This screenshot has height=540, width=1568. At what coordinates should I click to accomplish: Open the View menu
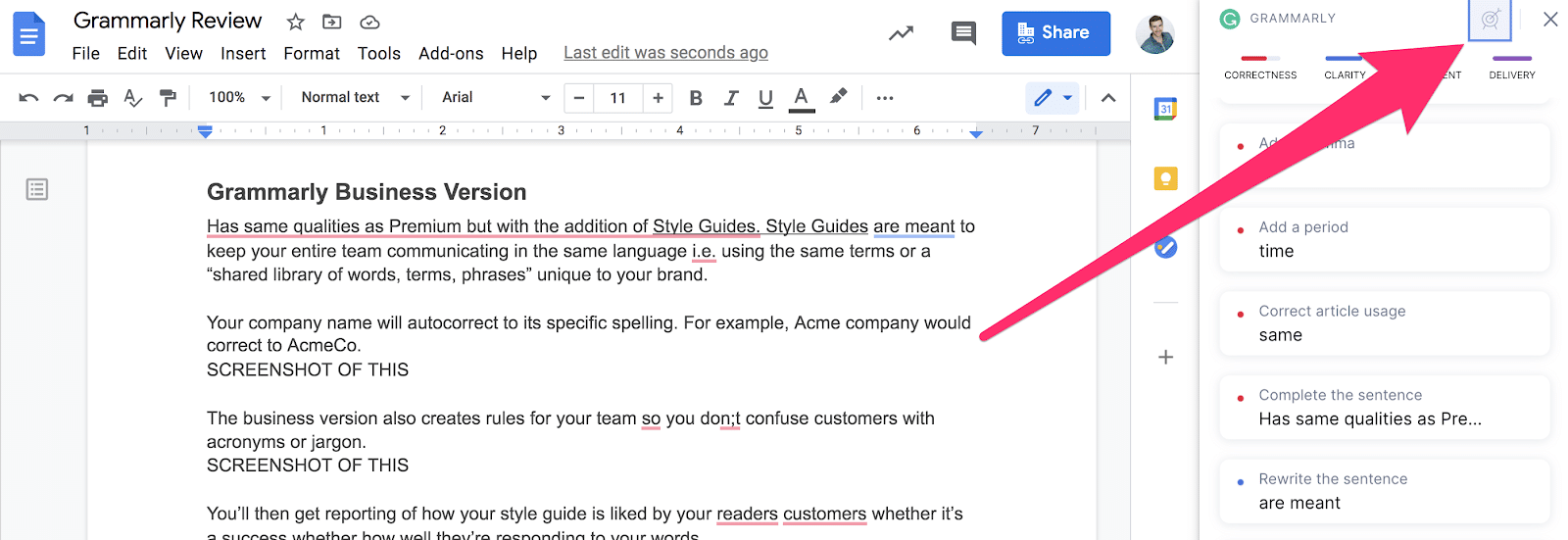pos(184,53)
